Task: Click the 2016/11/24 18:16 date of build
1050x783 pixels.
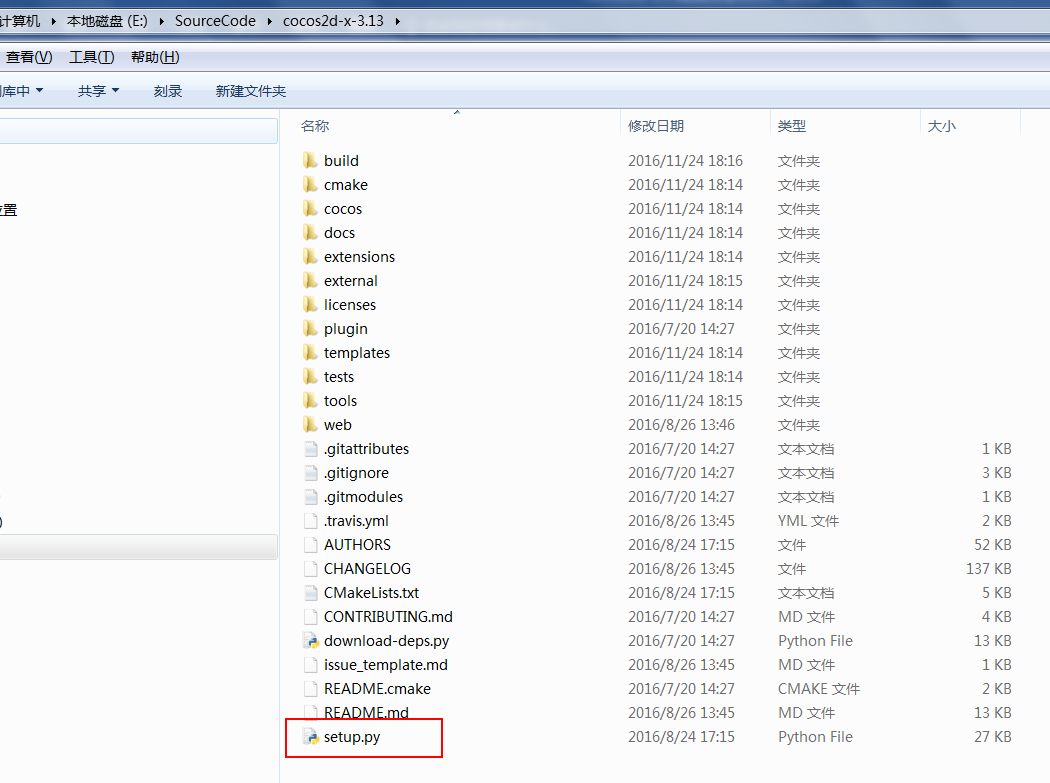Action: click(685, 161)
